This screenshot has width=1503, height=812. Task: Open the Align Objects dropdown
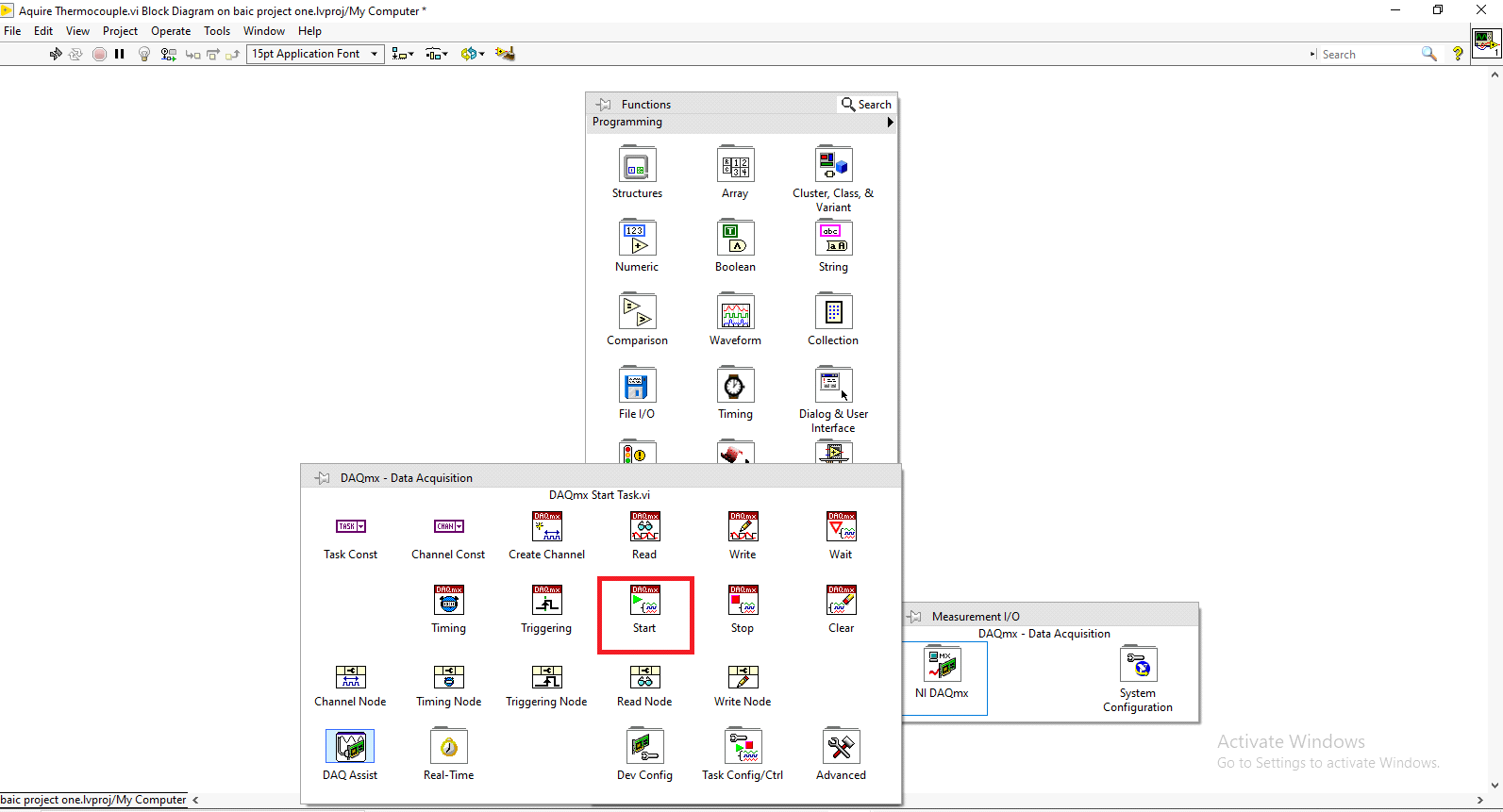[x=403, y=54]
